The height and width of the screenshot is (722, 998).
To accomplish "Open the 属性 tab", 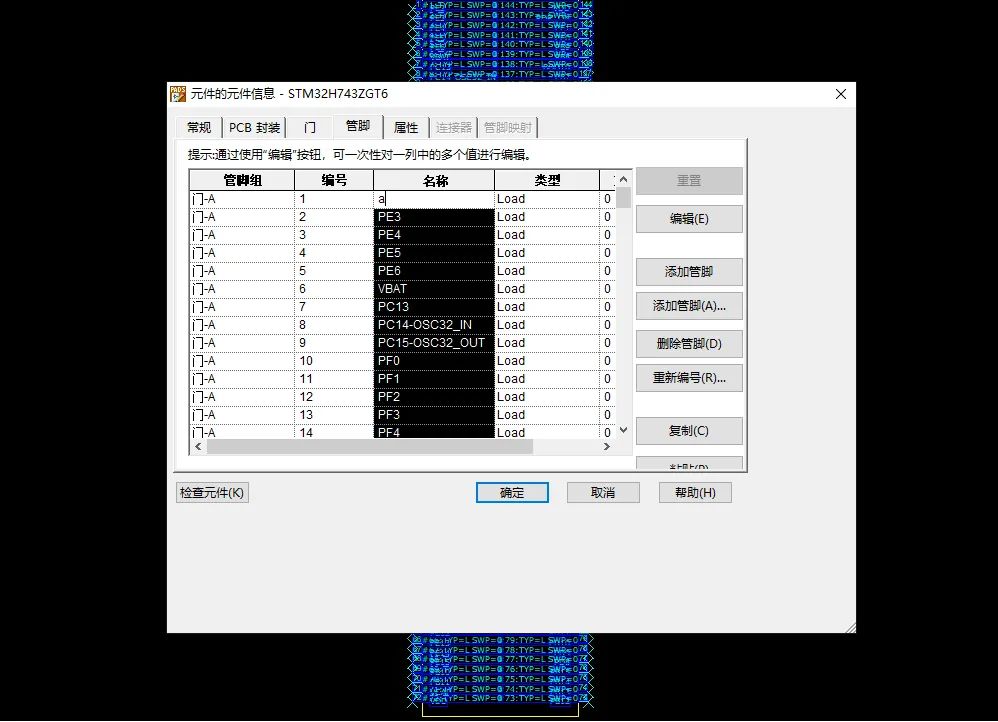I will [406, 127].
